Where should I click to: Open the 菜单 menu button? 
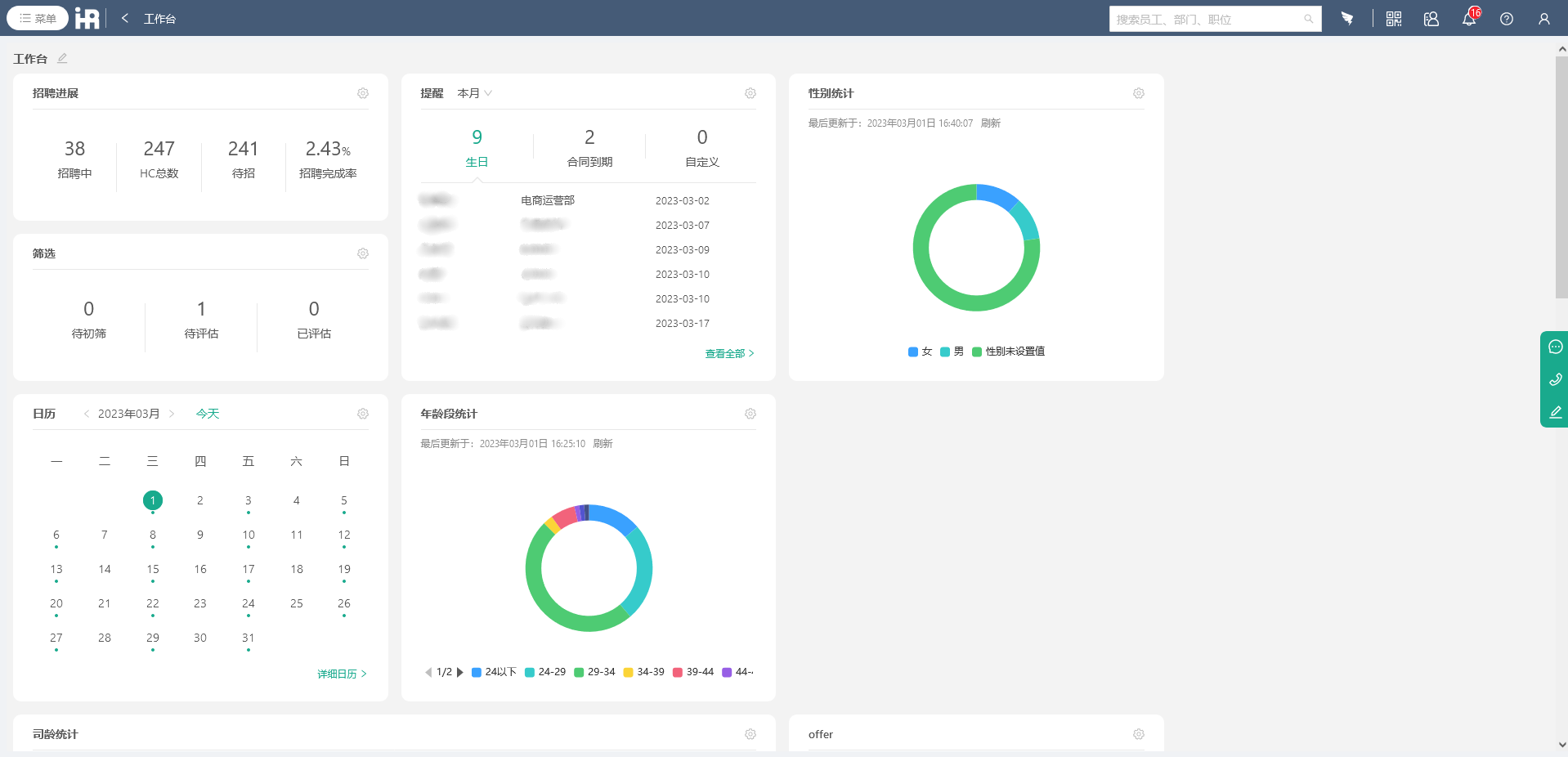click(x=38, y=18)
